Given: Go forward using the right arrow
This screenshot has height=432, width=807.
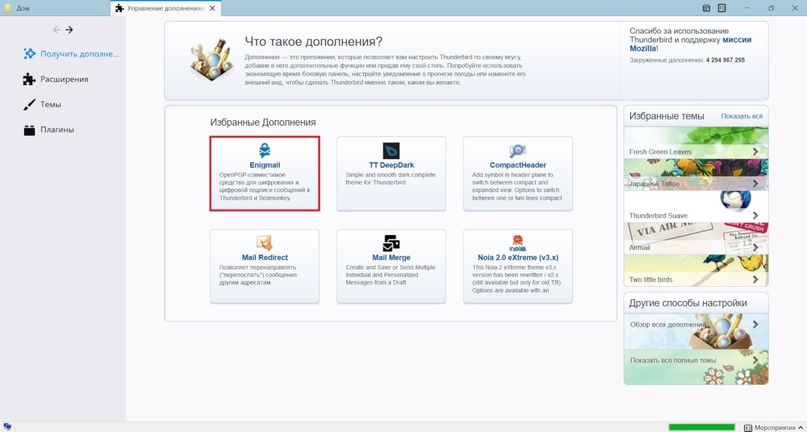Looking at the screenshot, I should click(69, 30).
